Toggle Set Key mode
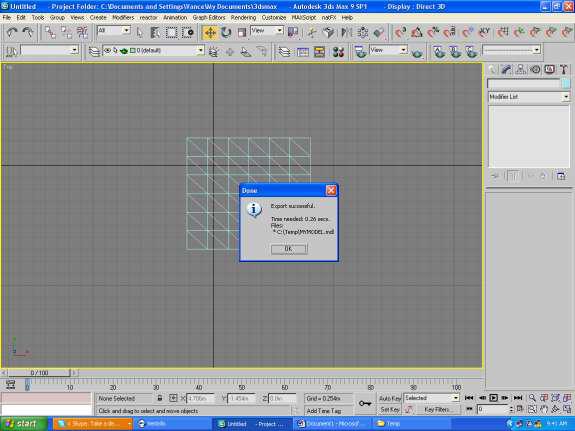This screenshot has height=431, width=575. point(390,409)
